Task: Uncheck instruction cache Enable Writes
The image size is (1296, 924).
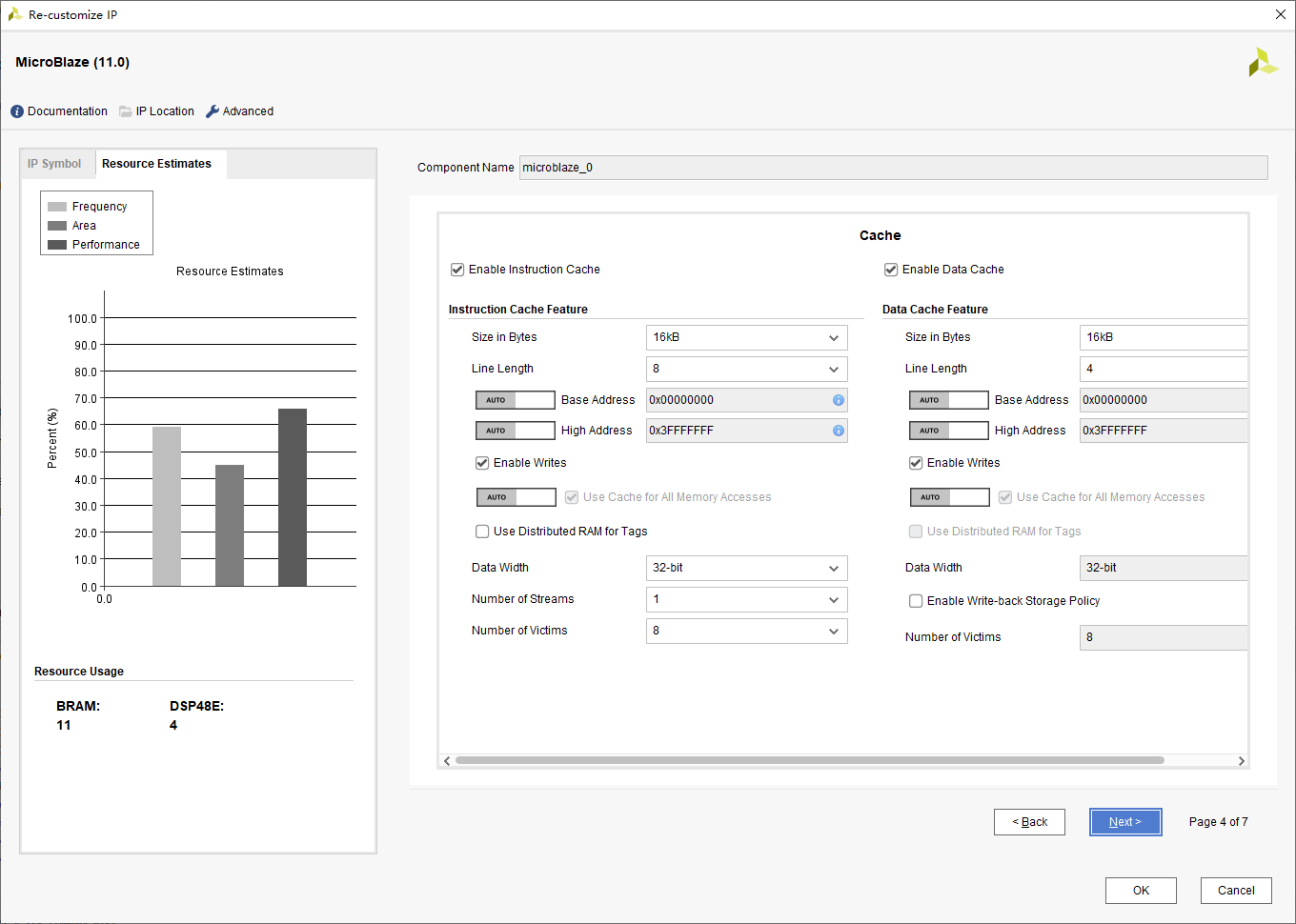Action: click(x=482, y=463)
